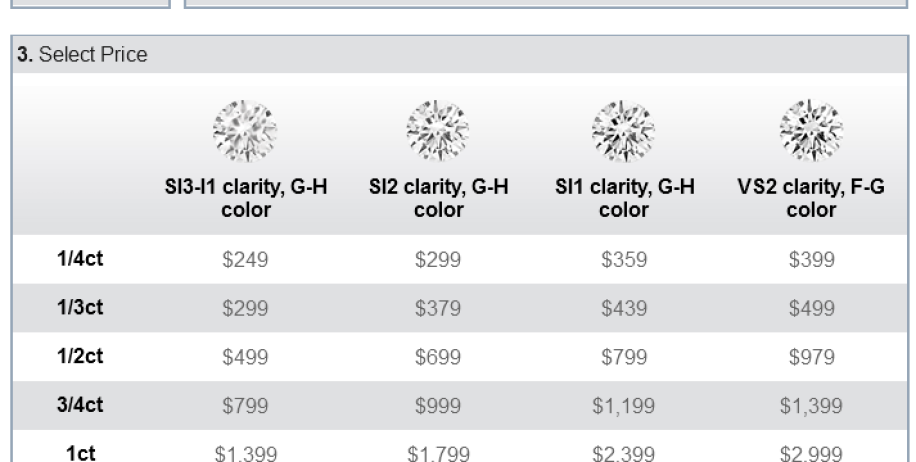Viewport: 916px width, 462px height.
Task: Pick the $439 price option
Action: click(x=624, y=308)
